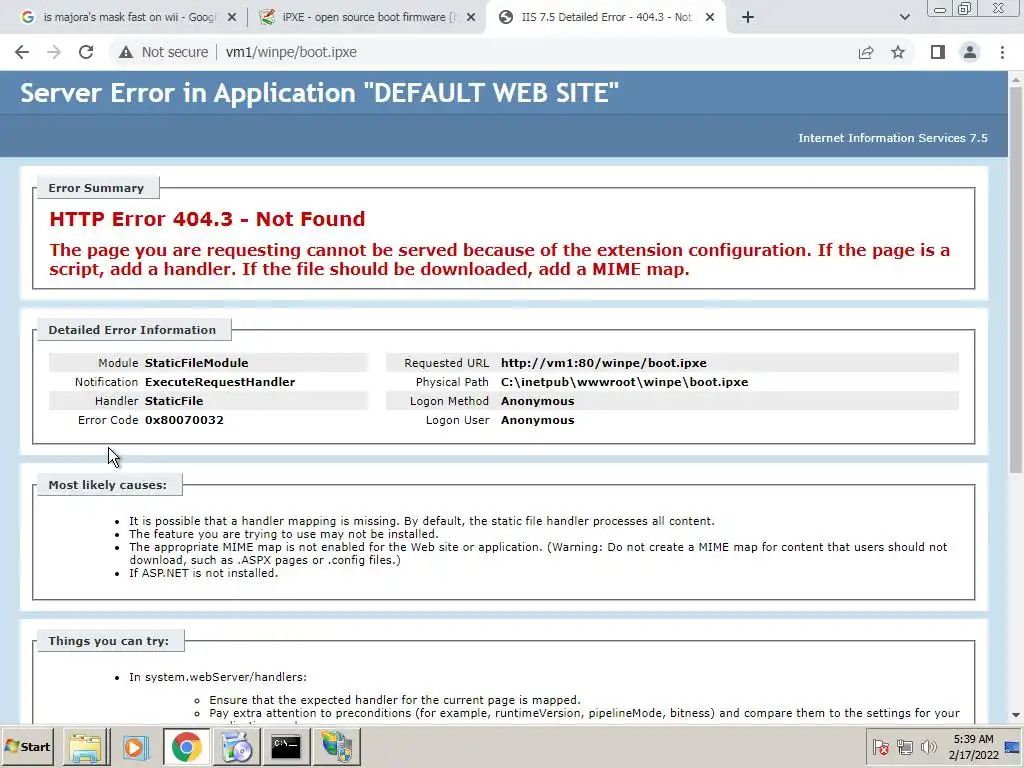The height and width of the screenshot is (768, 1024).
Task: Click the Server Error in Application header
Action: pyautogui.click(x=319, y=93)
